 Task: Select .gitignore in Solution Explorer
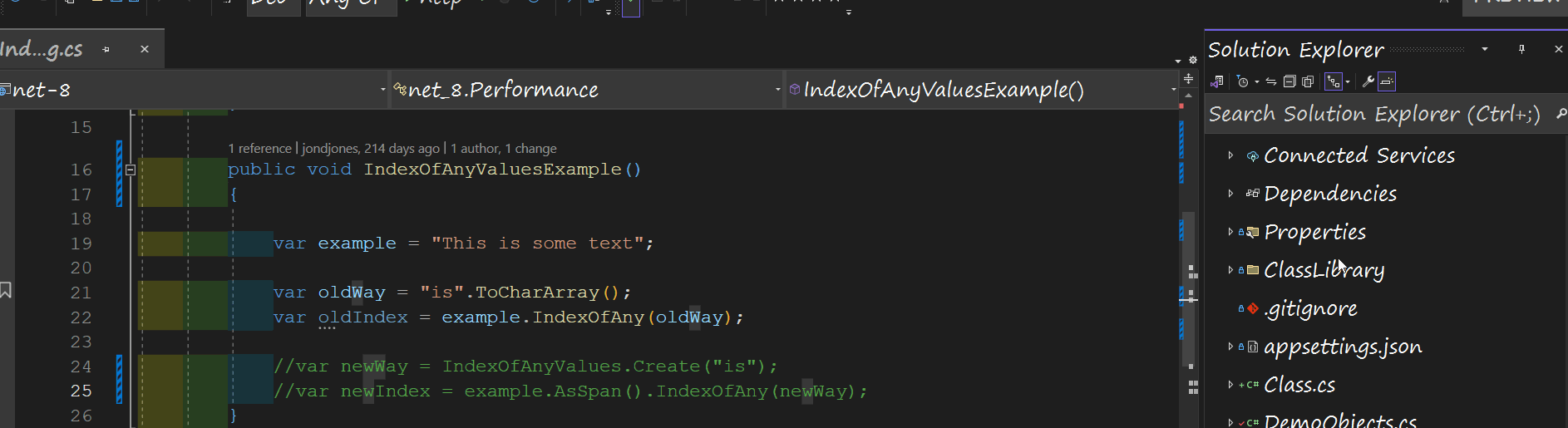[1310, 308]
